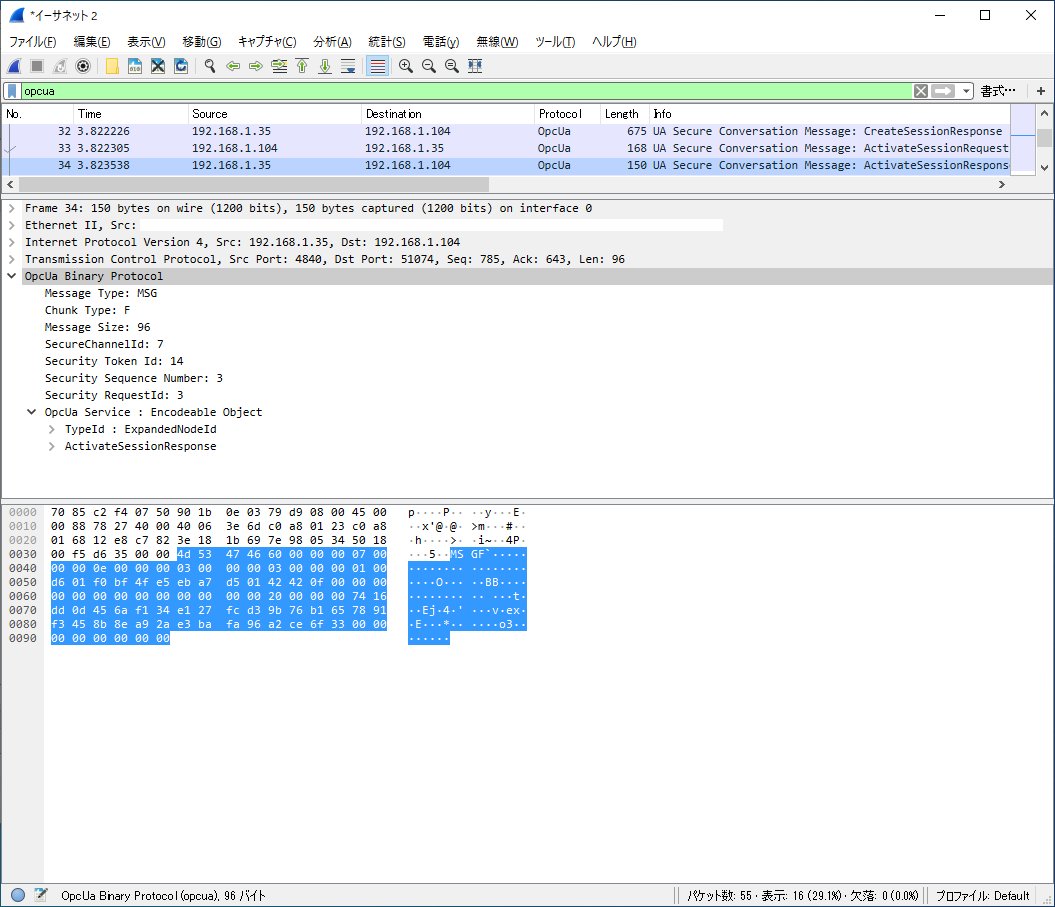This screenshot has width=1055, height=907.
Task: Toggle auto-scroll during live capture
Action: (348, 66)
